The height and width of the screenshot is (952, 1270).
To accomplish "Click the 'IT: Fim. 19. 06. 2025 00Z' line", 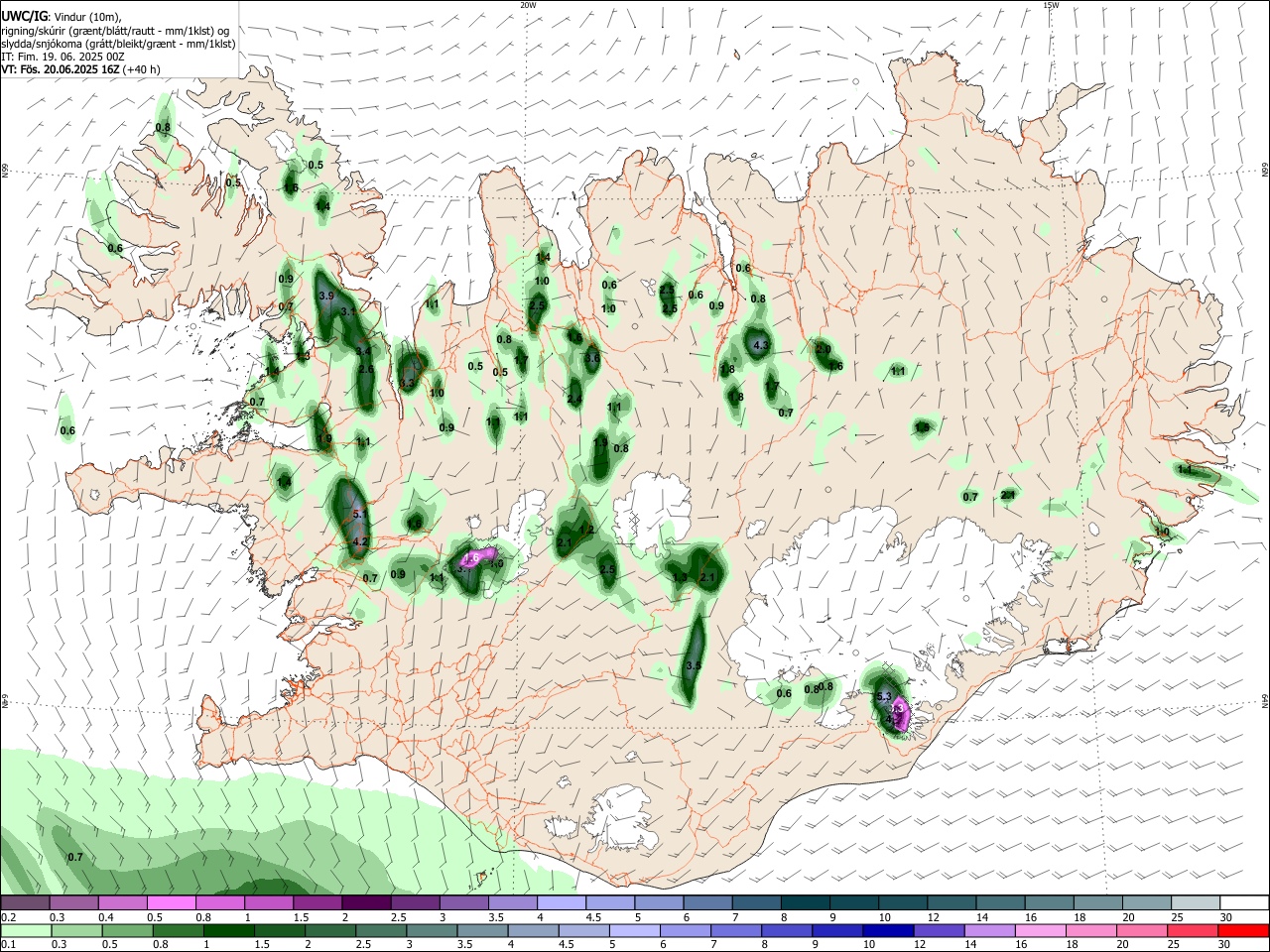I will (63, 57).
